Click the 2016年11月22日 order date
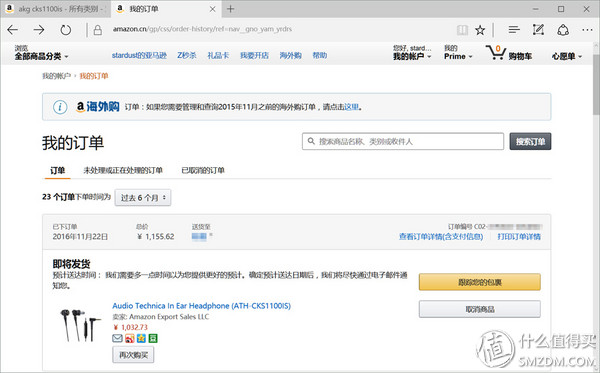Viewport: 600px width, 373px height. (80, 237)
